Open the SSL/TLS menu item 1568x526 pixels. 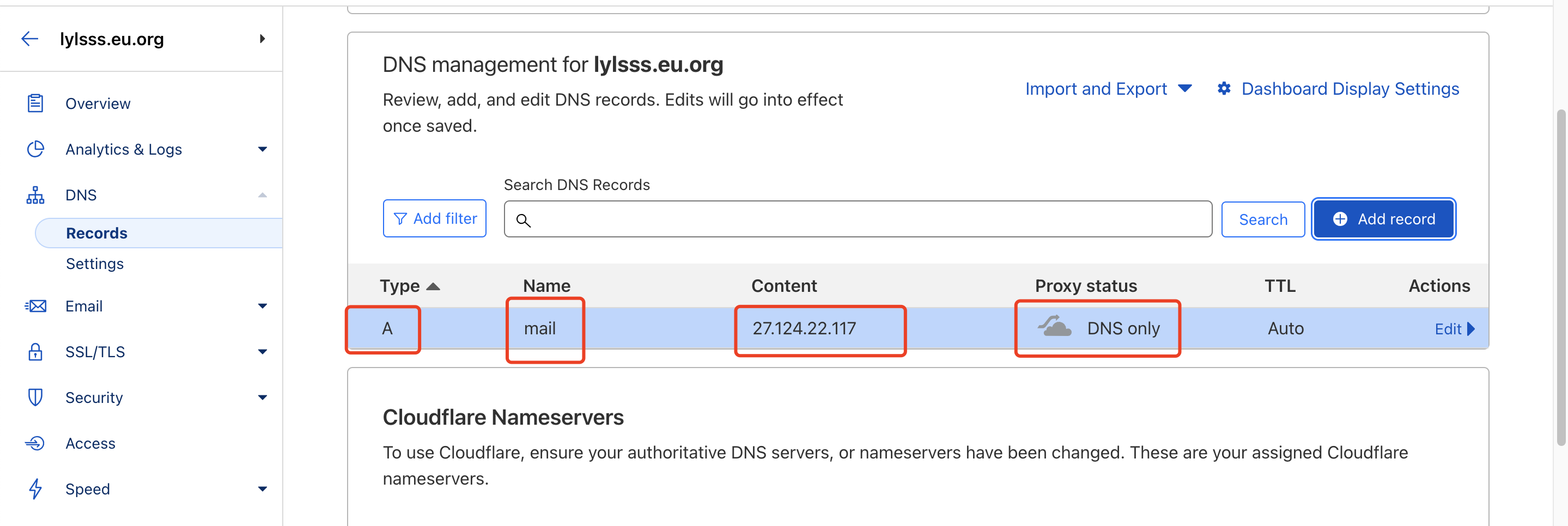(95, 352)
